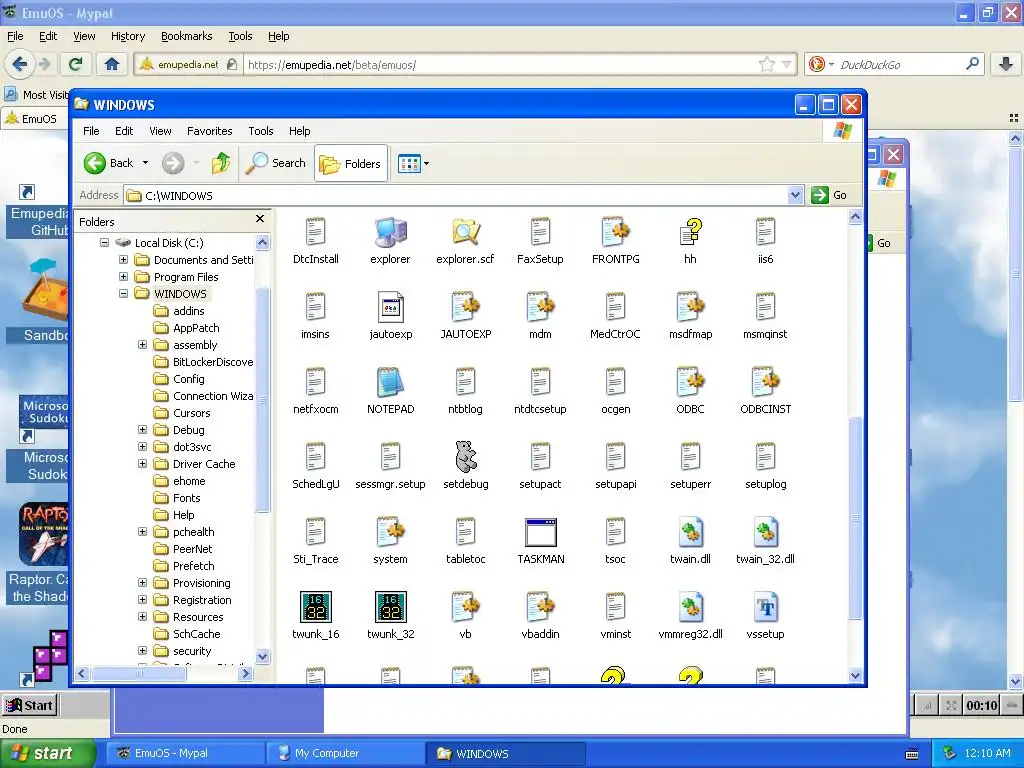Select the NOTEPAD application icon

point(391,382)
